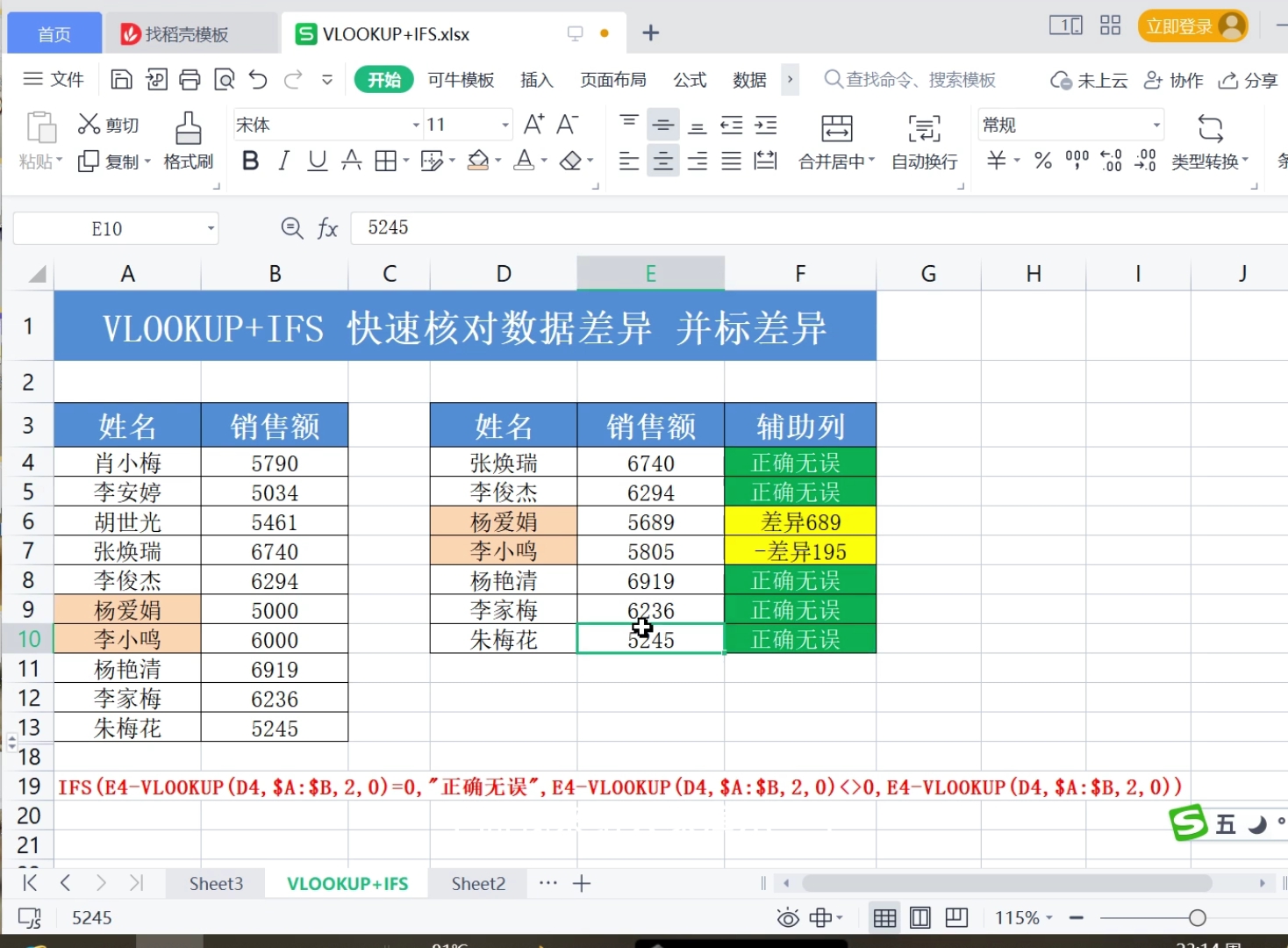This screenshot has width=1288, height=948.
Task: Redo the last action
Action: click(x=293, y=80)
